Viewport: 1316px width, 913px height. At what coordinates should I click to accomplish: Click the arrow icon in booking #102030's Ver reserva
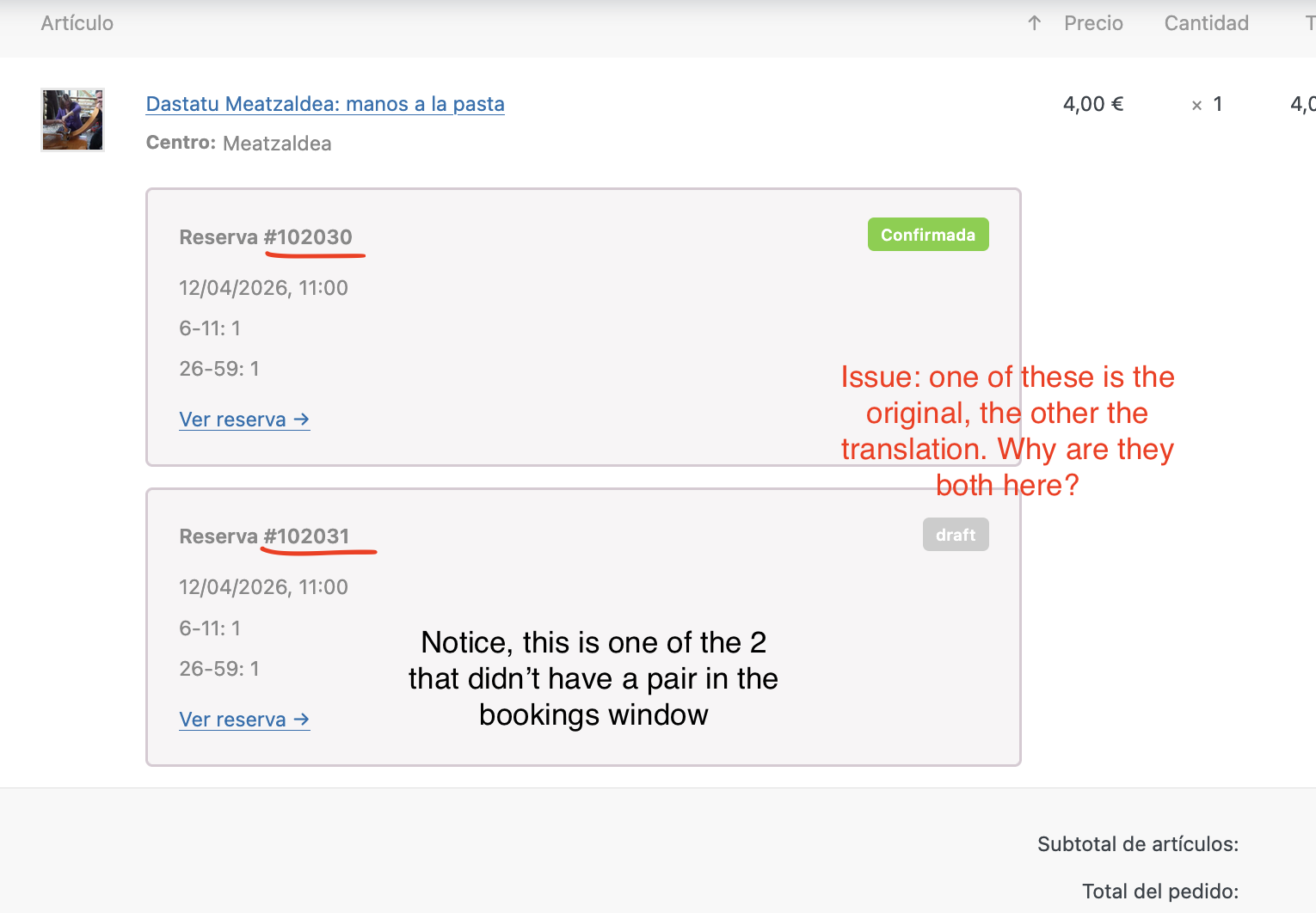pyautogui.click(x=301, y=420)
